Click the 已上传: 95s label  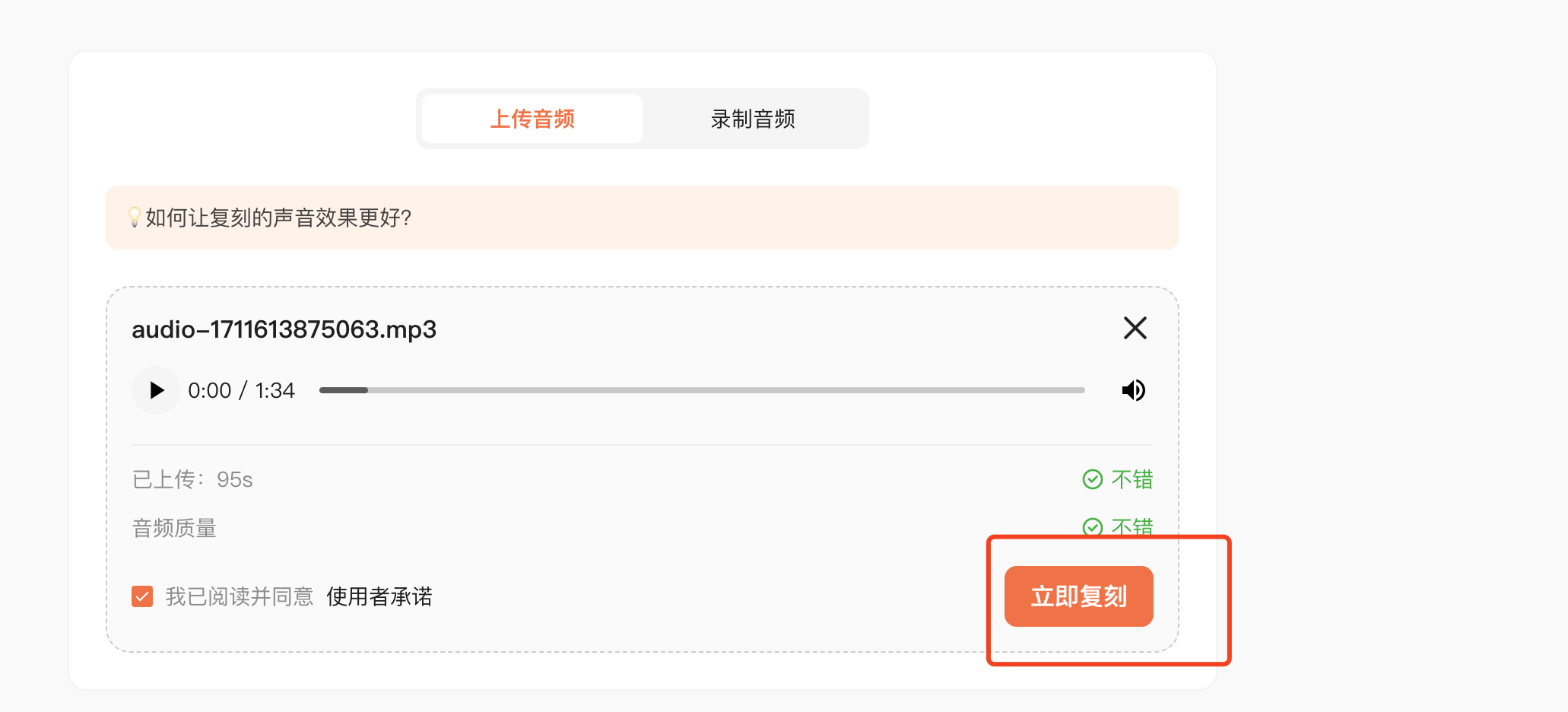(x=192, y=479)
